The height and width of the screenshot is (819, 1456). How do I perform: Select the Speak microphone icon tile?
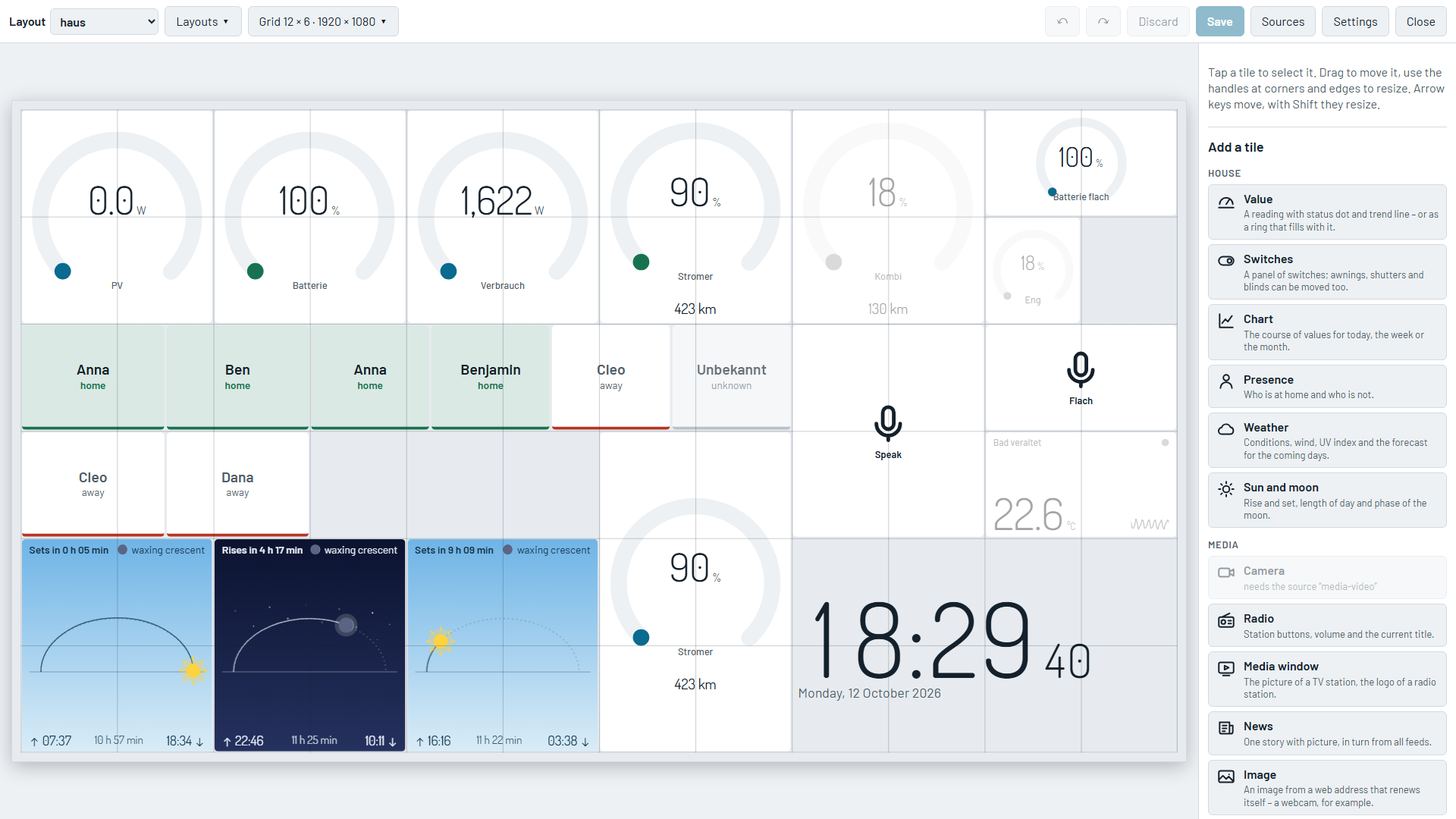[888, 431]
